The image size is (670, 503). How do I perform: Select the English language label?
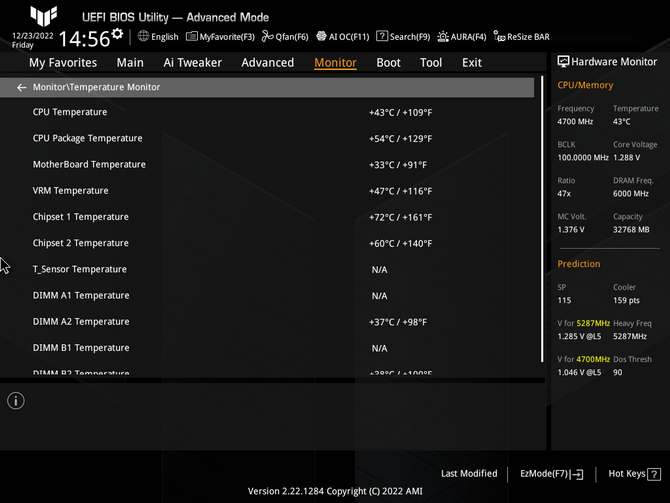pos(165,37)
